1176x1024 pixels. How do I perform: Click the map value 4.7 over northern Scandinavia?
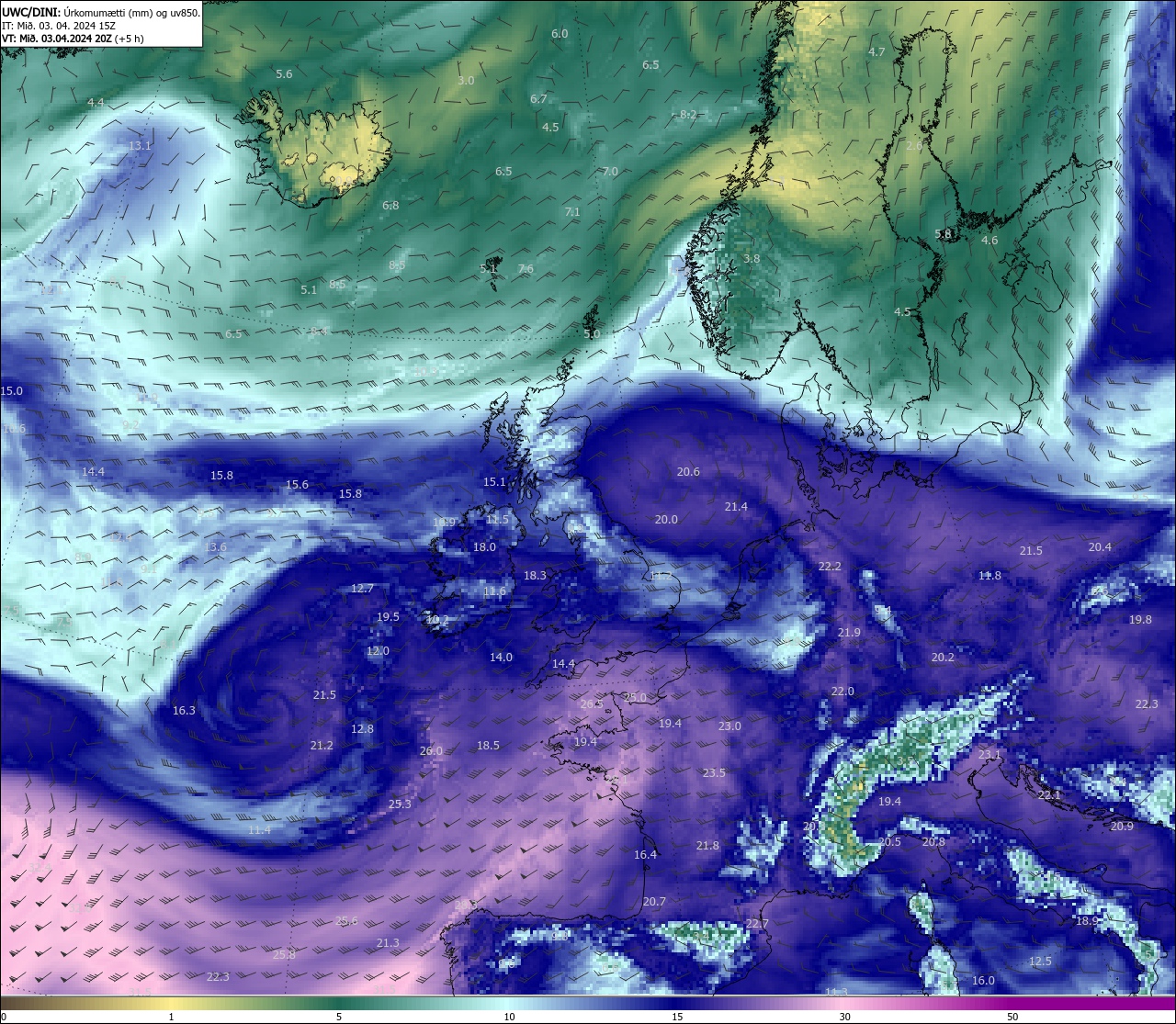click(x=876, y=51)
